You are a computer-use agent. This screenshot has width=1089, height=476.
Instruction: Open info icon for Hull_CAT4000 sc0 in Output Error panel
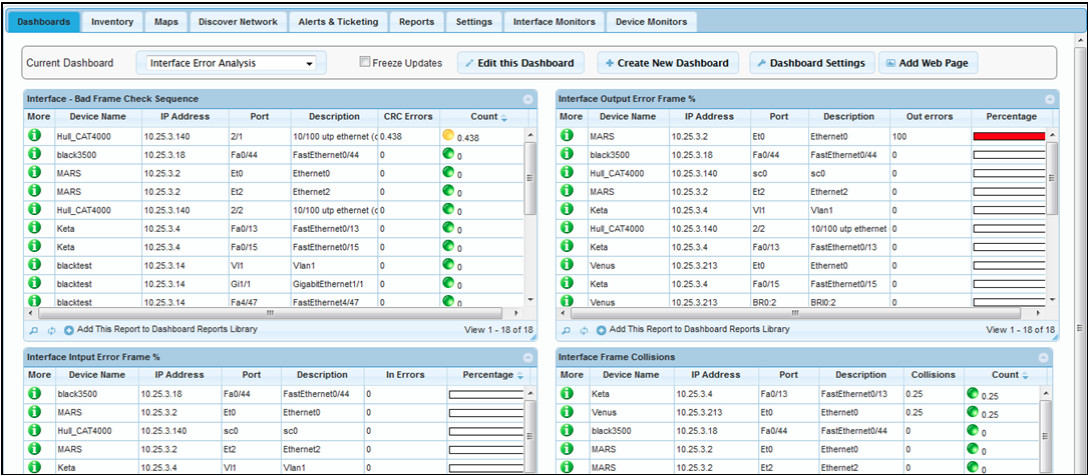coord(567,172)
